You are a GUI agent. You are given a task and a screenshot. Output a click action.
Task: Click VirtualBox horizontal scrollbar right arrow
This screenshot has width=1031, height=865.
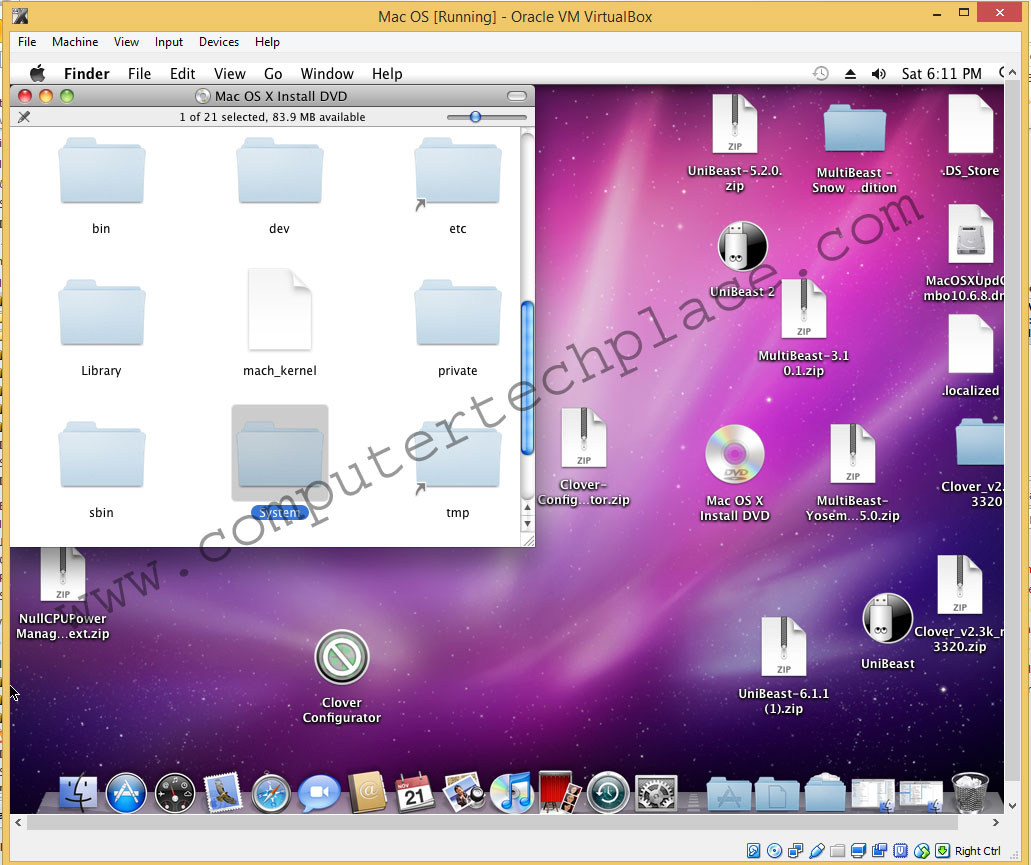click(x=995, y=822)
